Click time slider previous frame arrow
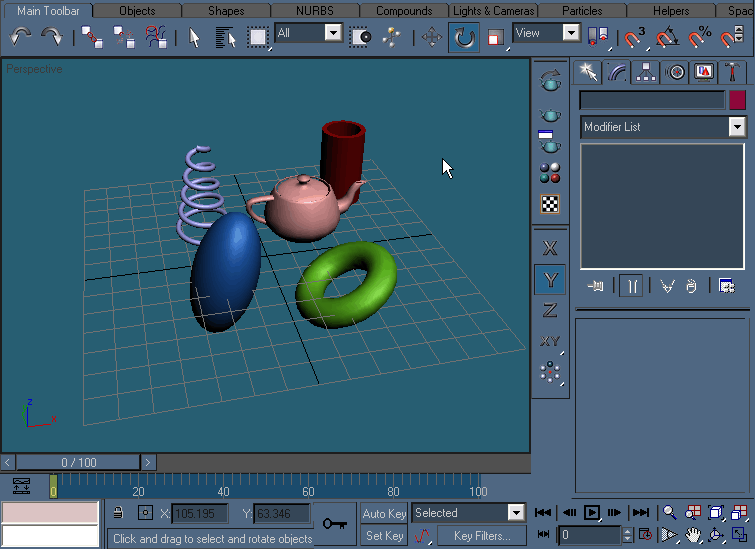The image size is (755, 549). point(7,462)
